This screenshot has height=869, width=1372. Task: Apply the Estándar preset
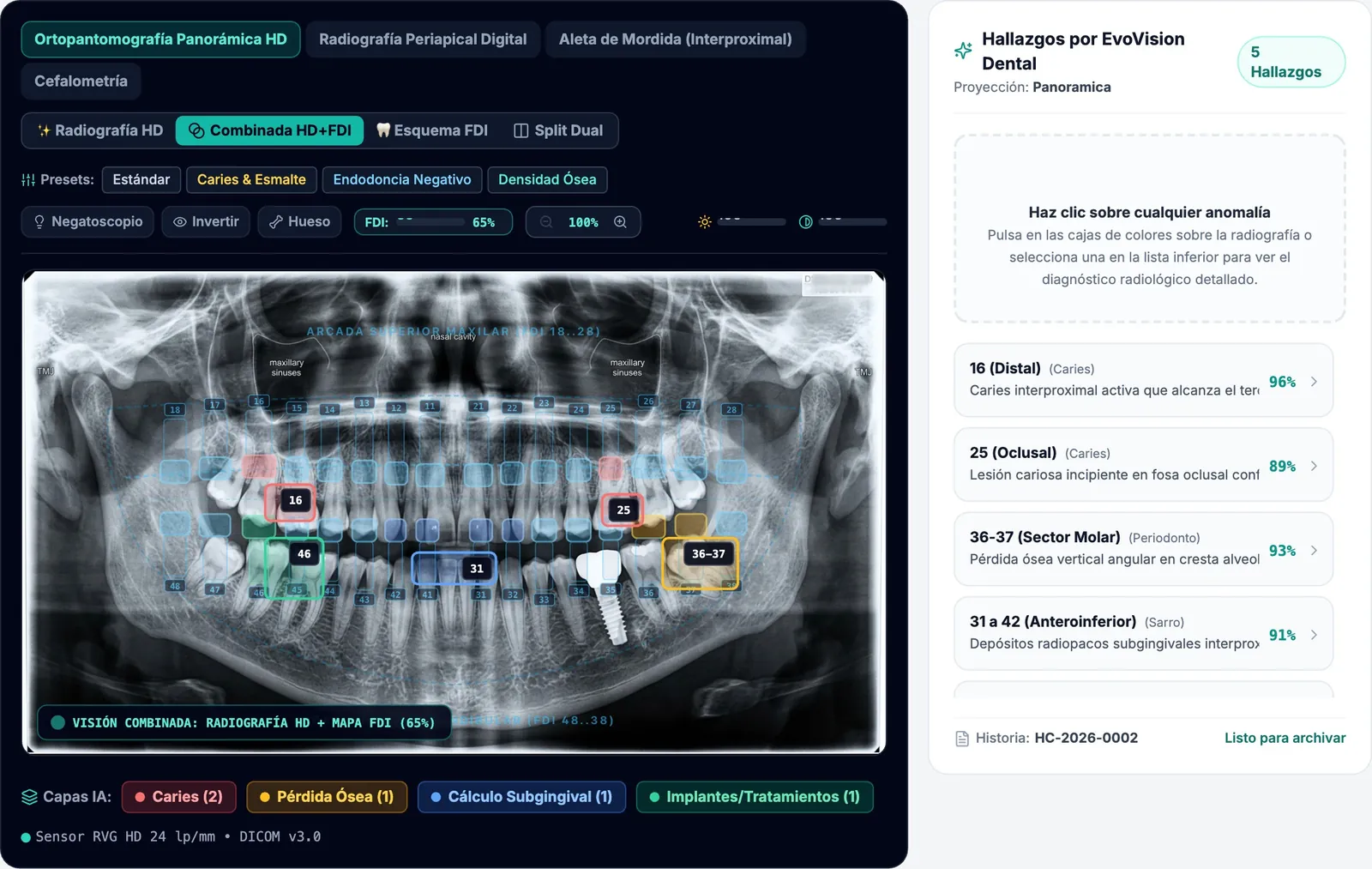coord(141,180)
